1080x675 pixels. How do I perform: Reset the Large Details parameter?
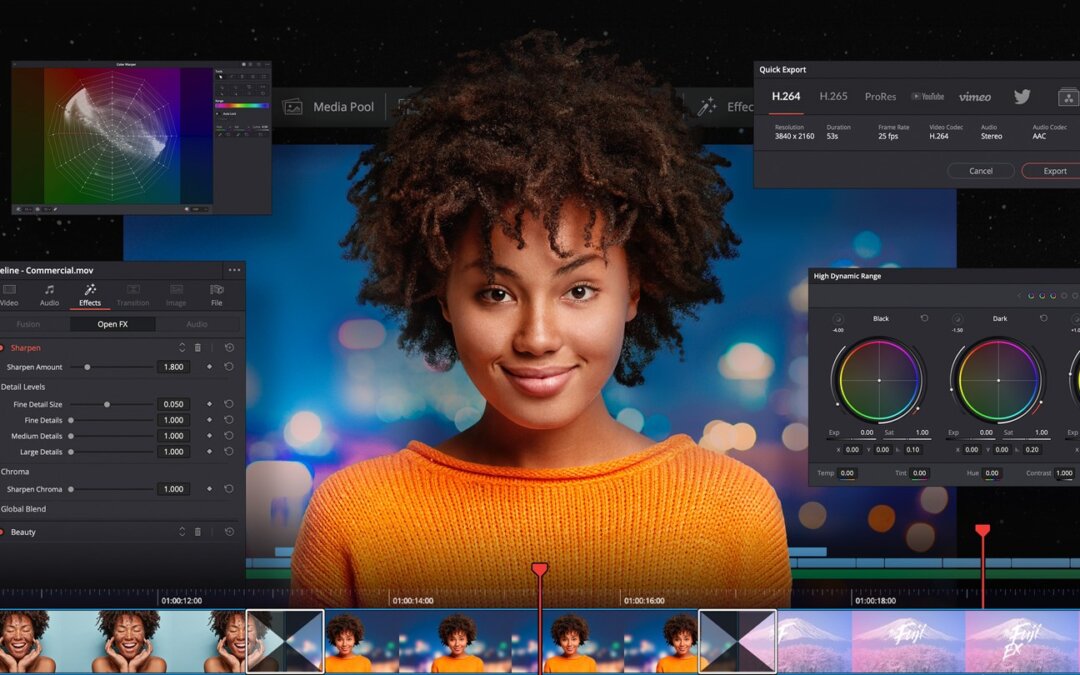click(x=229, y=452)
